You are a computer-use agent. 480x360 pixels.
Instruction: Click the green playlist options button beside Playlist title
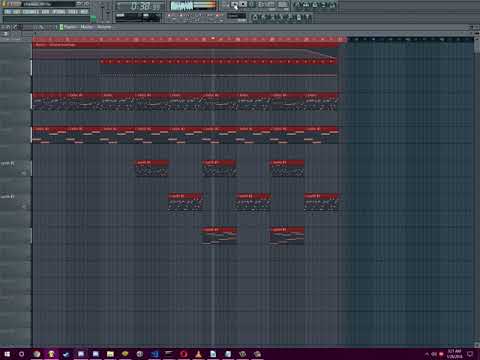[61, 27]
